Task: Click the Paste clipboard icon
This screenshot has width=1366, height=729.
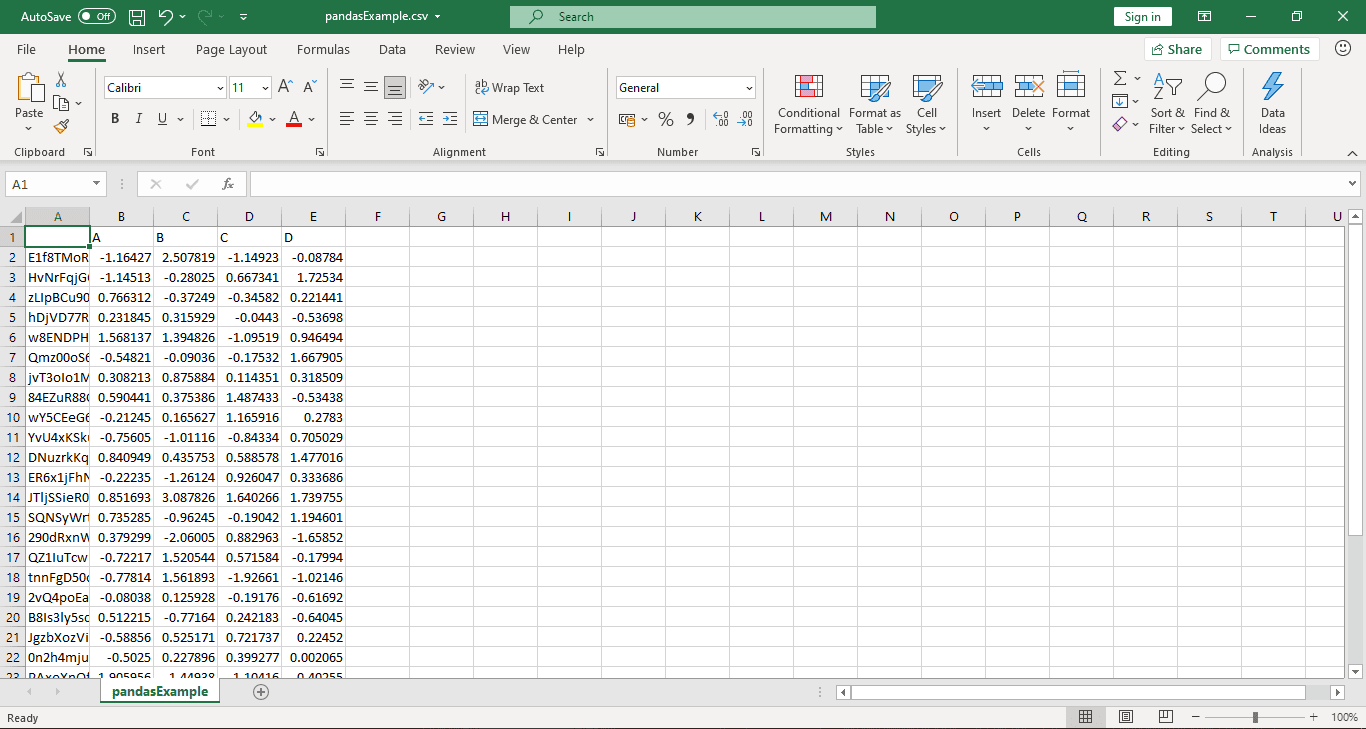Action: [x=30, y=88]
